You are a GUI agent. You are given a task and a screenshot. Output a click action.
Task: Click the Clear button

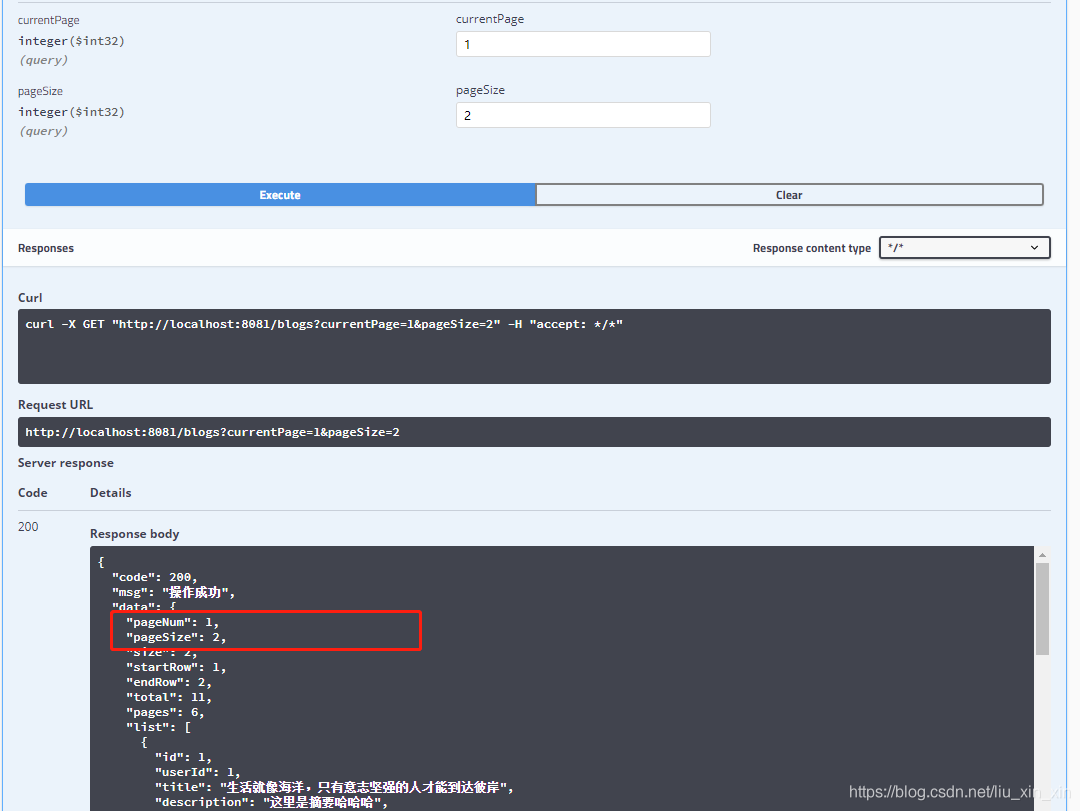click(x=789, y=195)
